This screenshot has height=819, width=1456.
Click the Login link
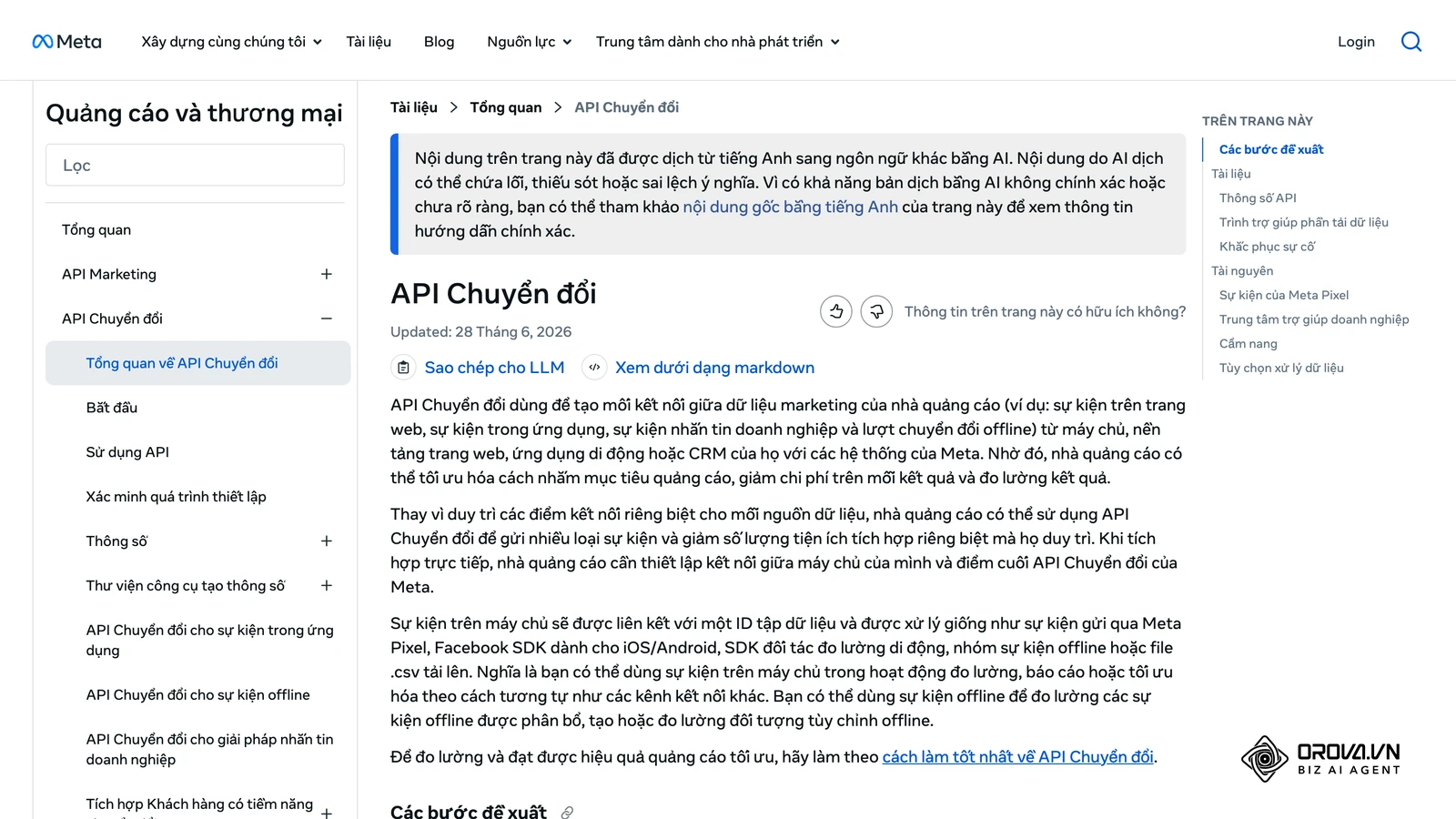[1356, 42]
